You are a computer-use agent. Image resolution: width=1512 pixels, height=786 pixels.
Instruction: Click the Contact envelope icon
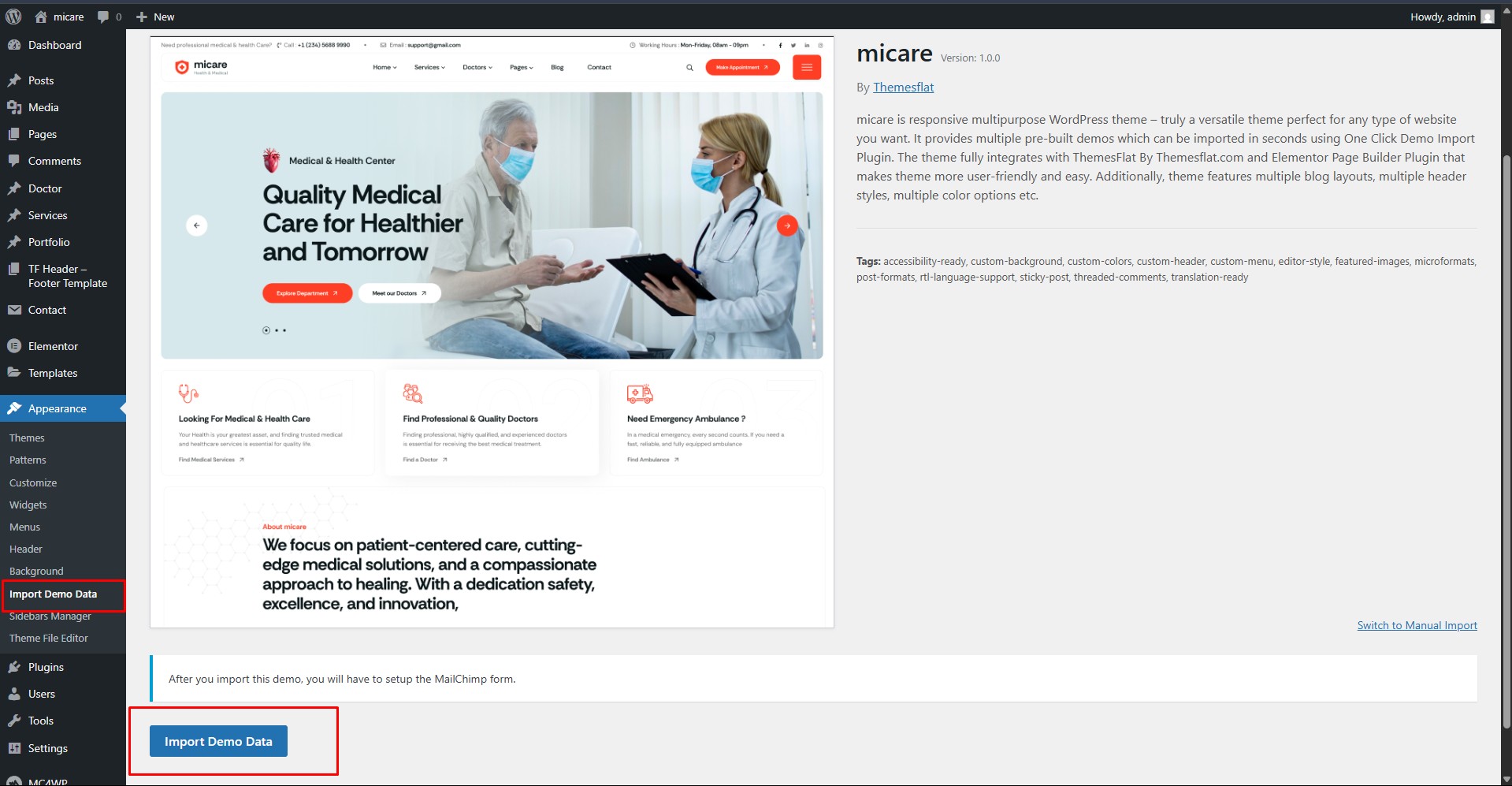pyautogui.click(x=14, y=310)
